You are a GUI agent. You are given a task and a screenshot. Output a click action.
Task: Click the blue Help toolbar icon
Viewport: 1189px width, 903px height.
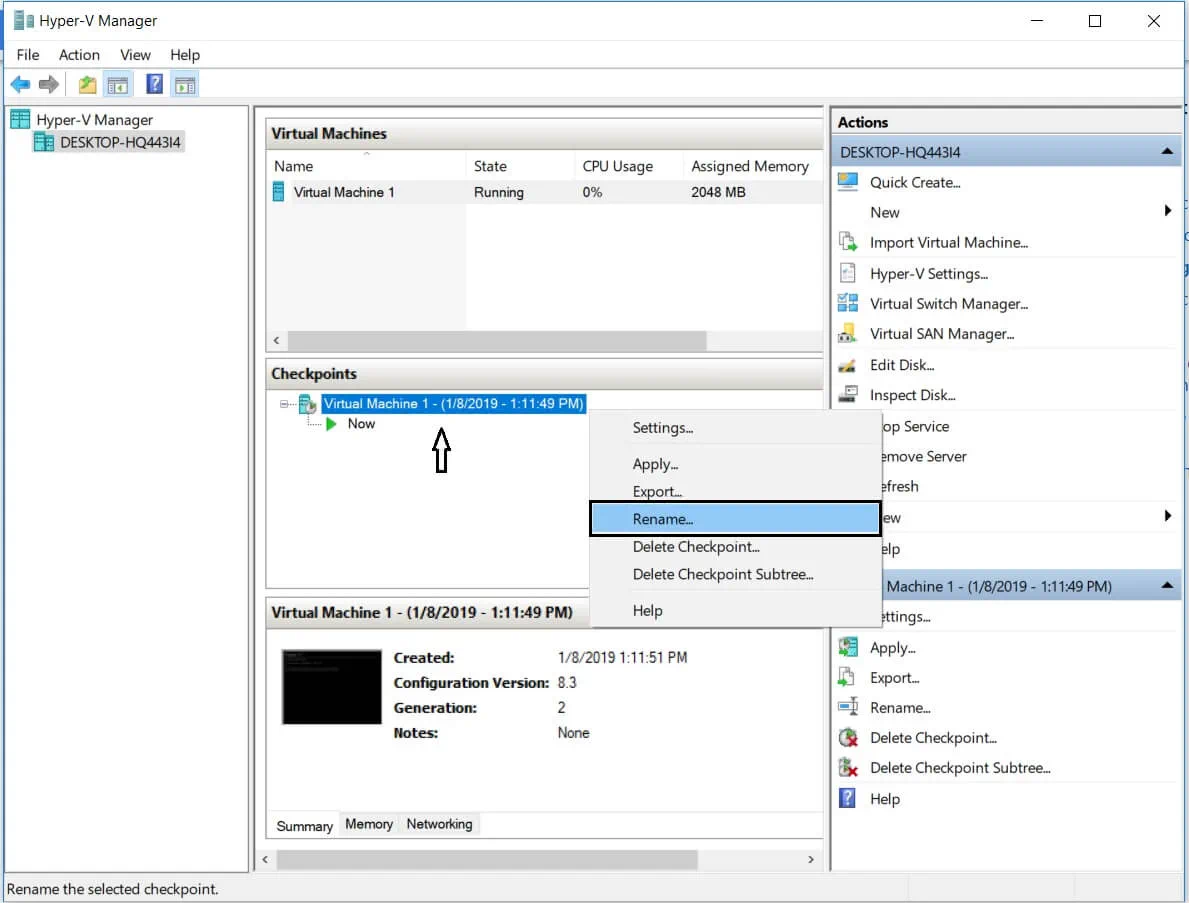154,85
